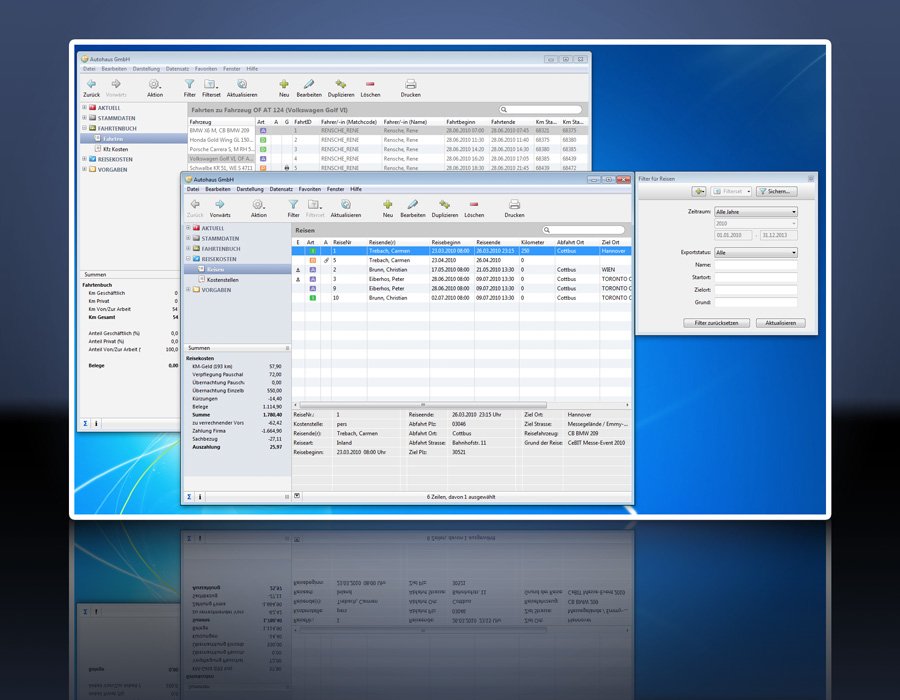Open the Filter funnel in the Reisen window

[x=293, y=204]
